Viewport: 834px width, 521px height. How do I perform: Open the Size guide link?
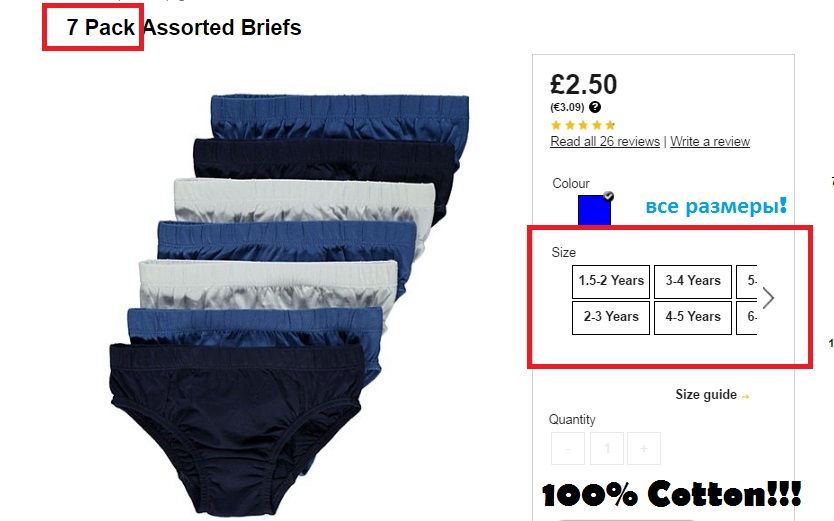(x=706, y=395)
